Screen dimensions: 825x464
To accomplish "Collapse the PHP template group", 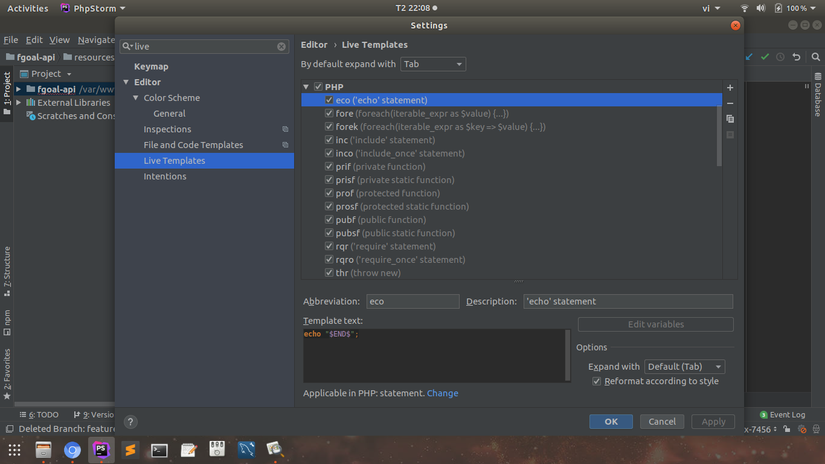I will [x=306, y=87].
